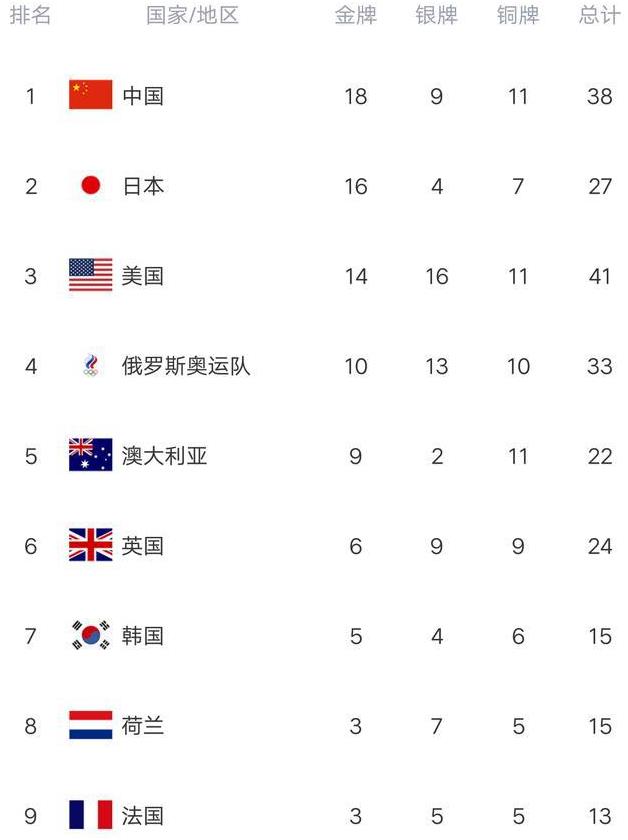
Task: Select the 金牌 column header
Action: 355,16
